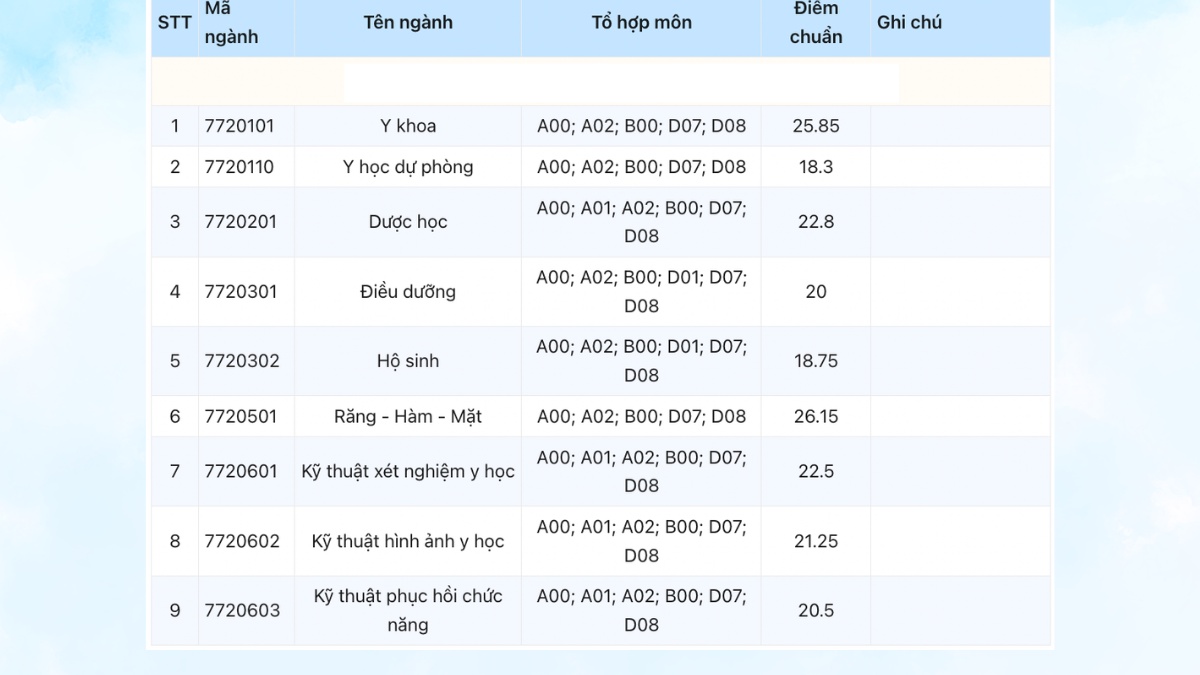
Task: Click the Tên ngành column header
Action: click(408, 22)
